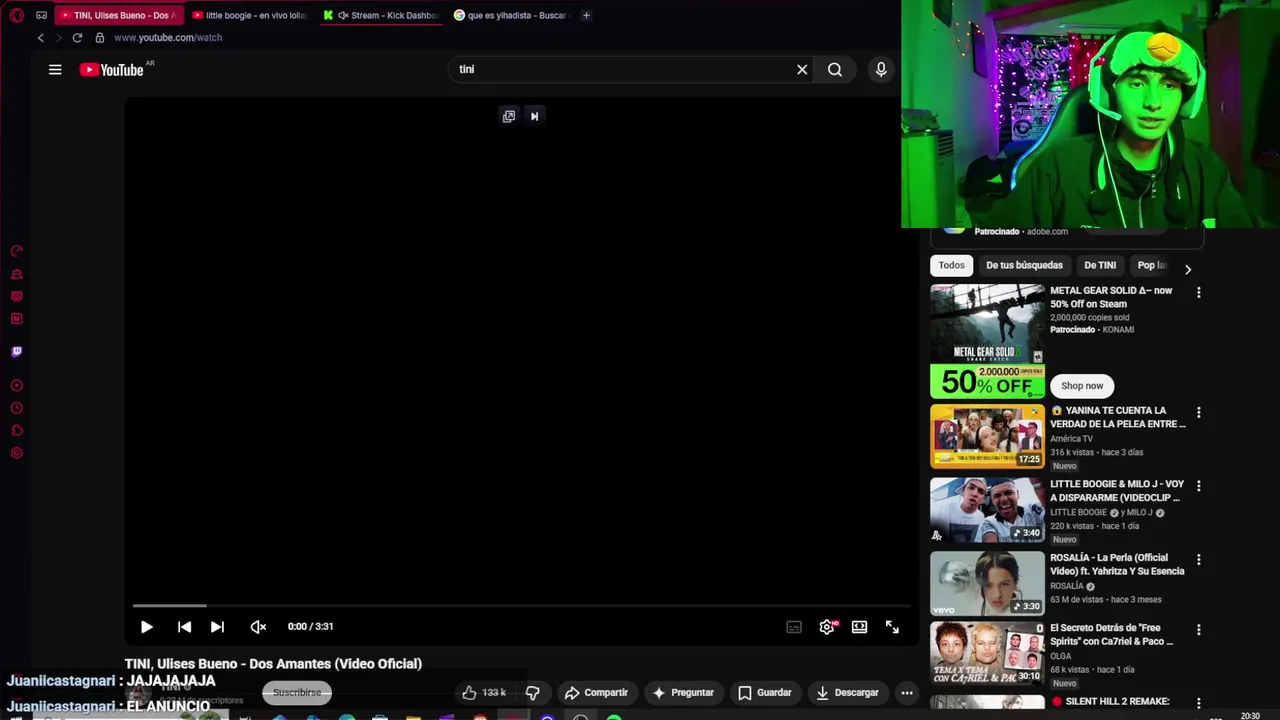Click the adobe.com sponsored link

point(1047,231)
